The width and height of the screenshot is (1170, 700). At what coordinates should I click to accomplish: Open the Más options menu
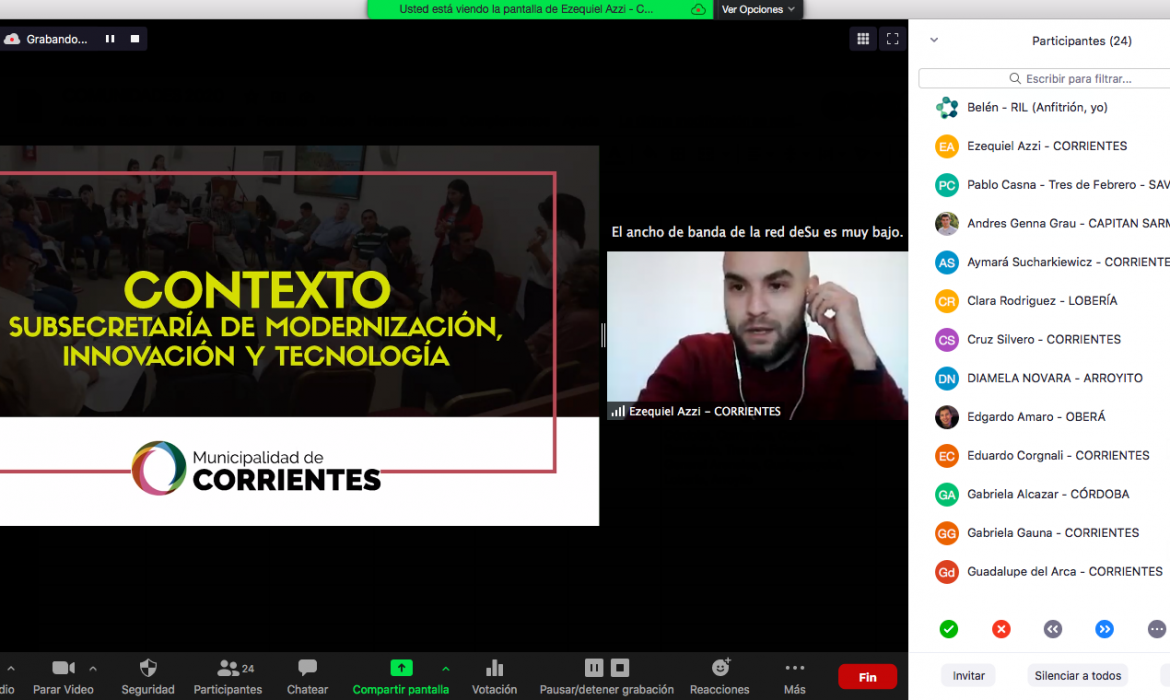click(x=795, y=677)
